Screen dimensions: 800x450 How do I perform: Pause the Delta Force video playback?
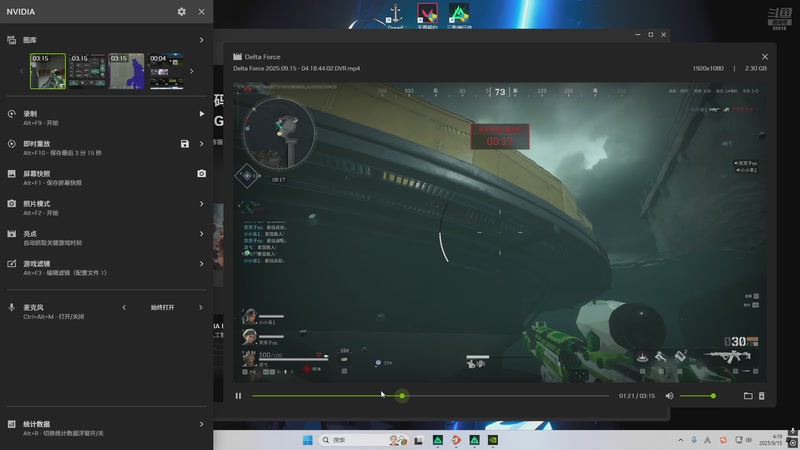(x=238, y=396)
